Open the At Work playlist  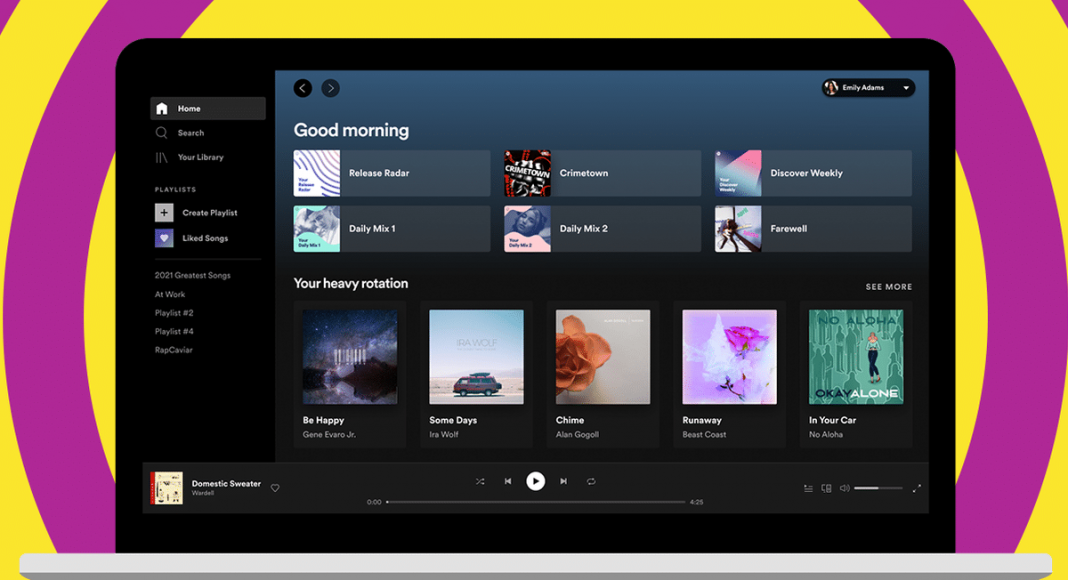170,295
